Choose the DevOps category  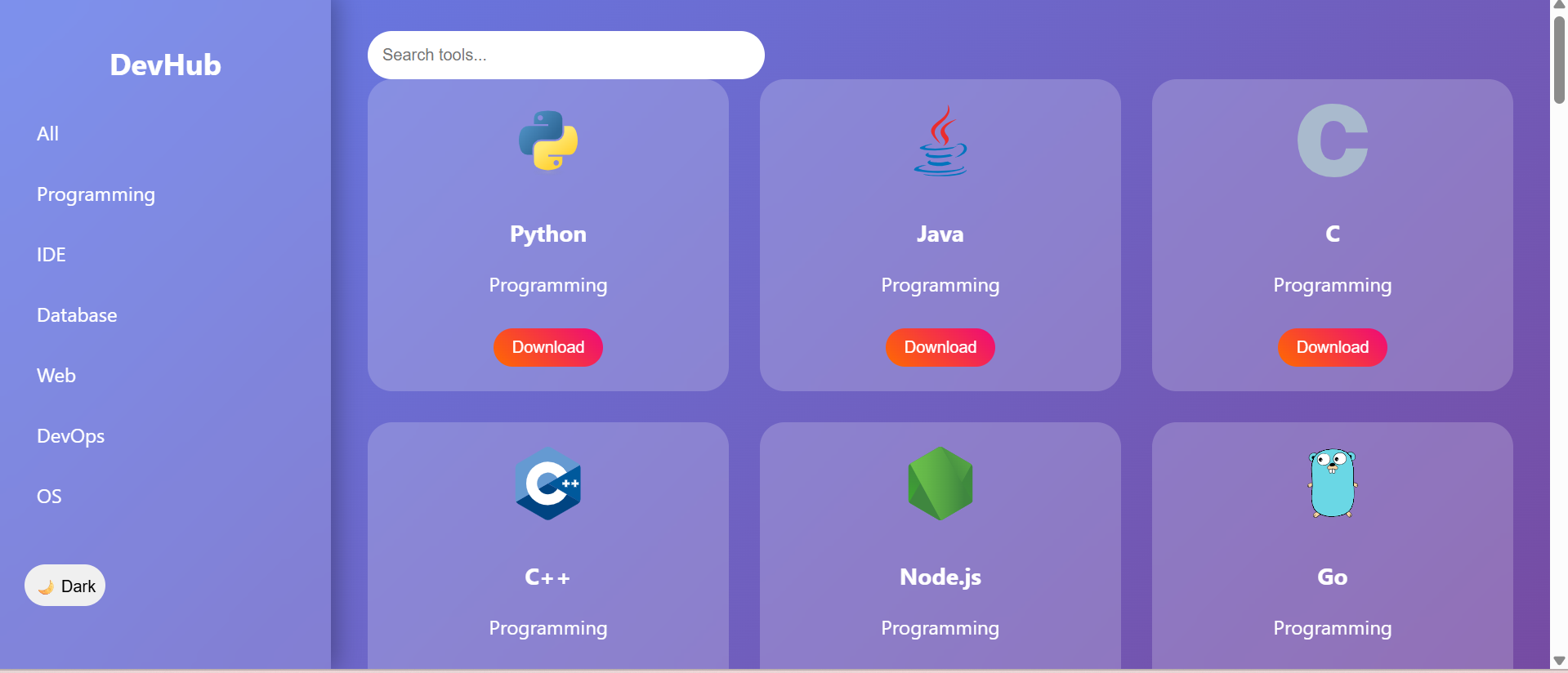71,436
